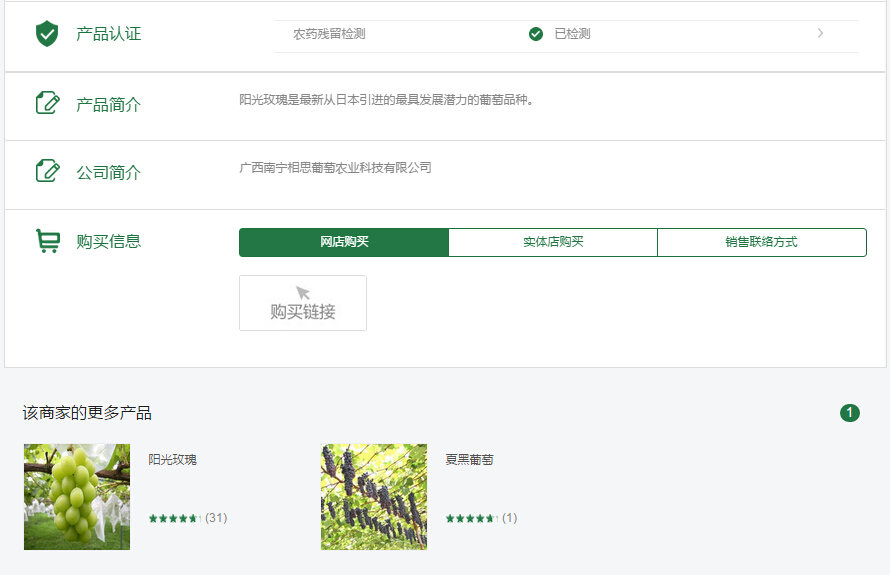The width and height of the screenshot is (890, 575).
Task: Open the 购买链接 button
Action: 303,303
